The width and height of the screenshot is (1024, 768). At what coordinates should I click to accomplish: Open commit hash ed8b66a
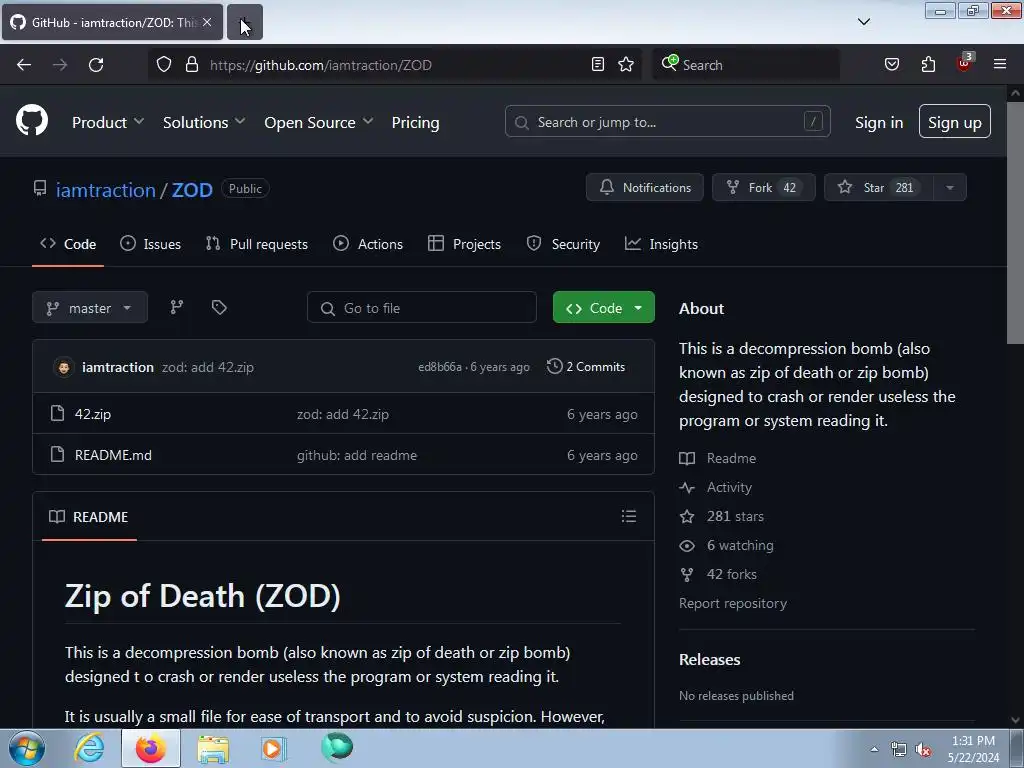pyautogui.click(x=440, y=367)
